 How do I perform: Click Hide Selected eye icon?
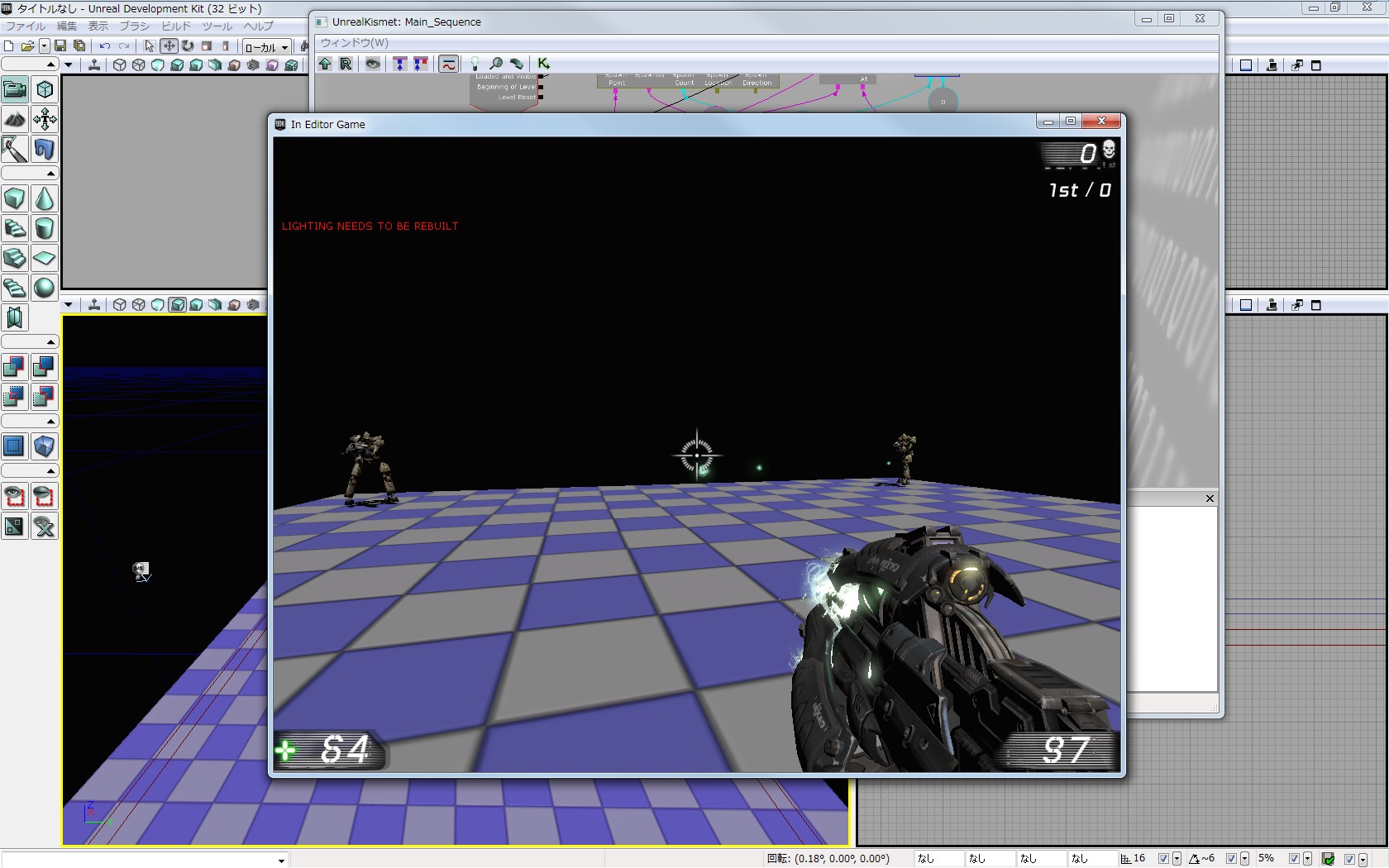click(45, 496)
